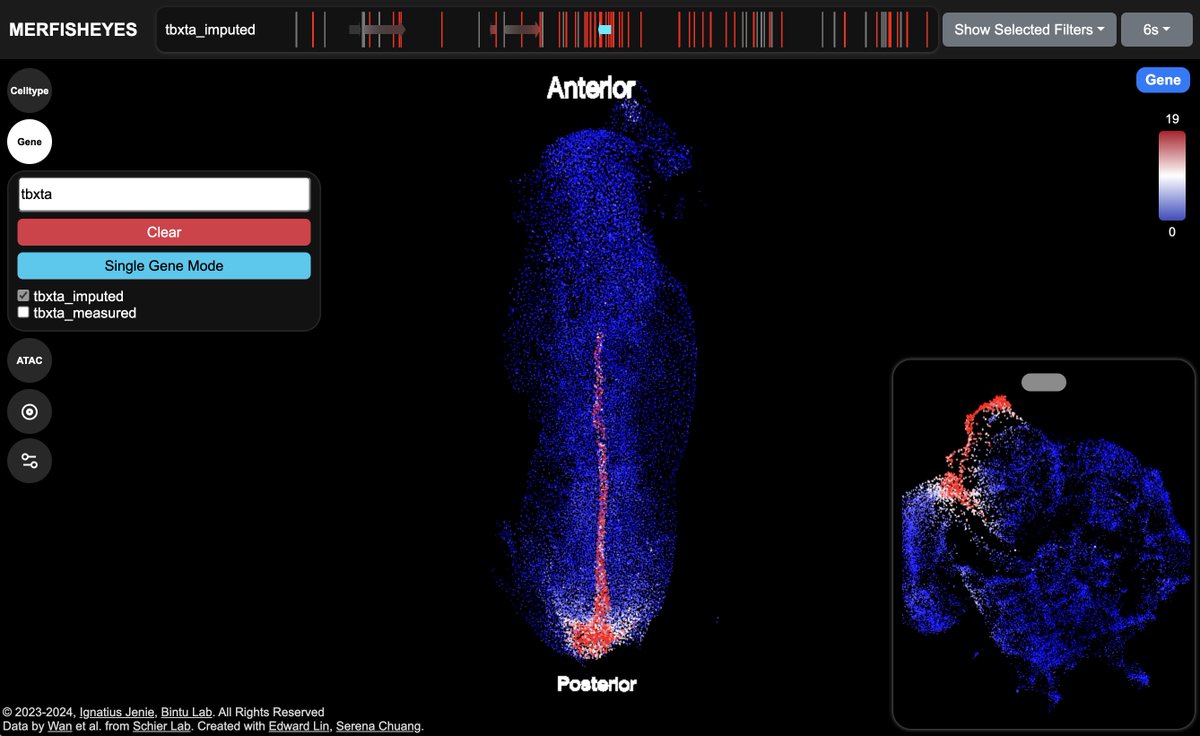The width and height of the screenshot is (1200, 736).
Task: Click the target/recenter circle icon
Action: click(x=29, y=411)
